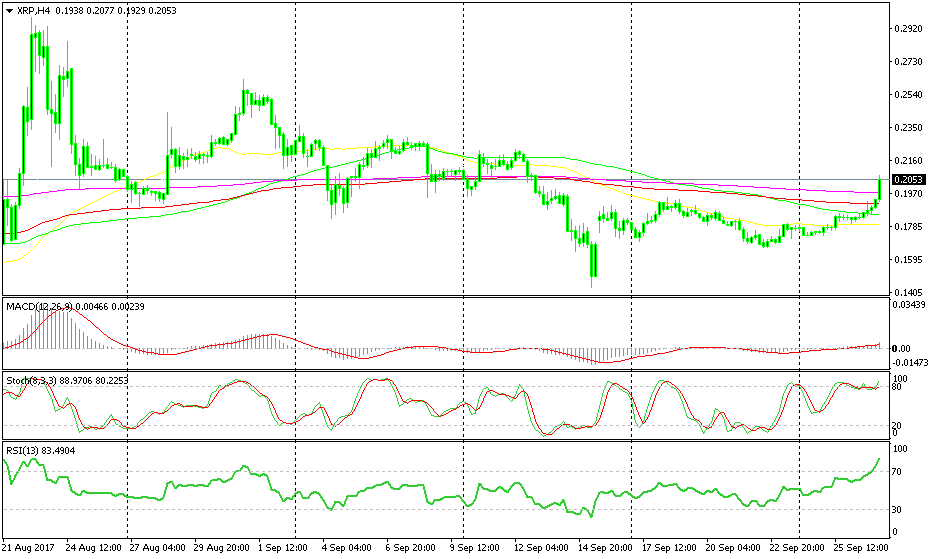This screenshot has width=929, height=559.
Task: Select the 1 Sep 12:00 time label
Action: [x=283, y=547]
